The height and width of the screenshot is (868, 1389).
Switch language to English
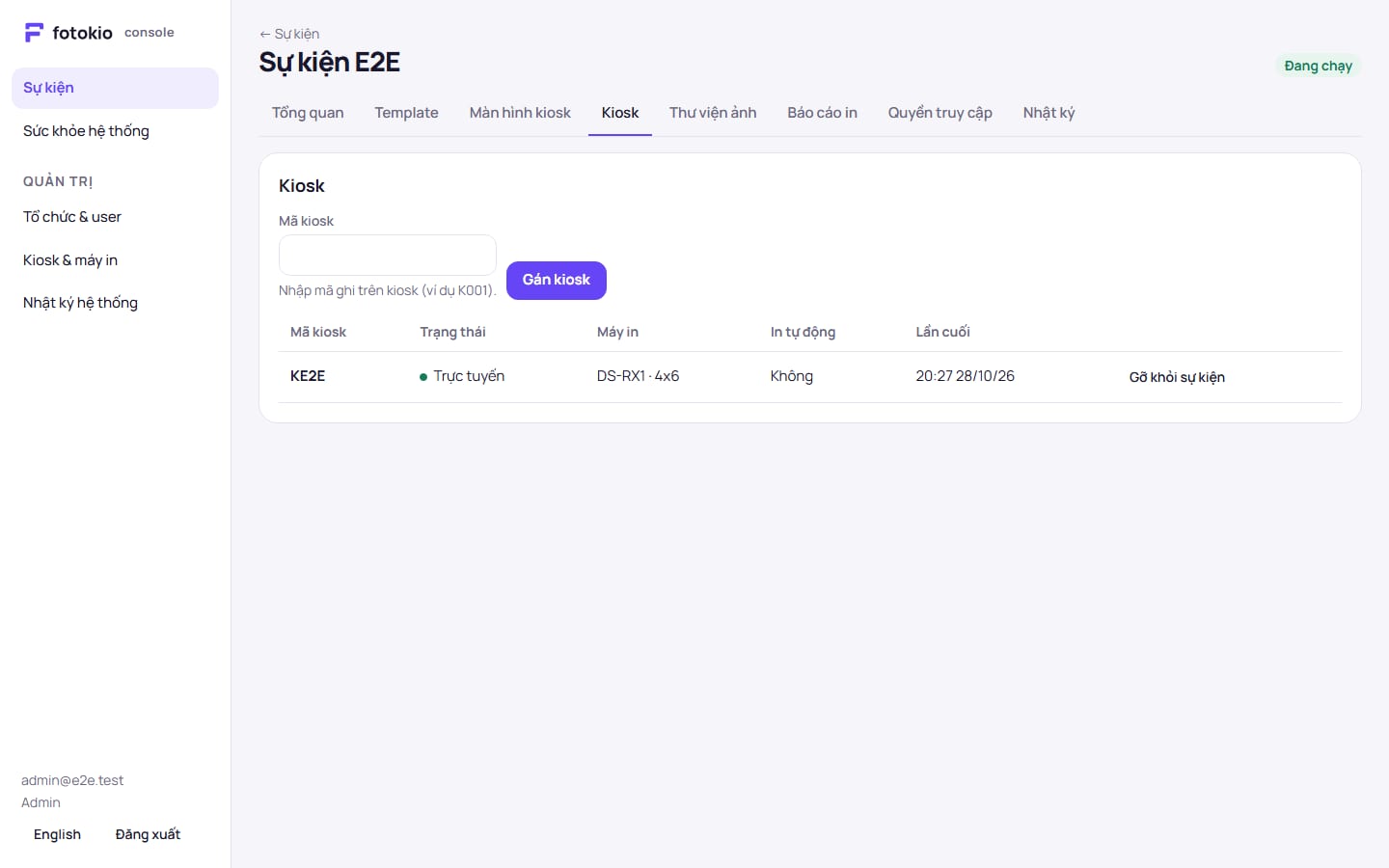[x=57, y=835]
